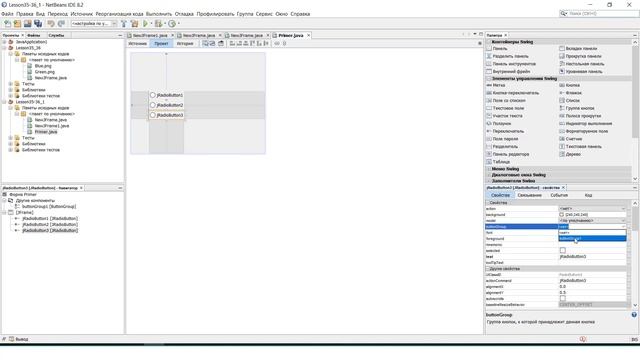Choose the <нет> option in dropdown list

(x=592, y=232)
